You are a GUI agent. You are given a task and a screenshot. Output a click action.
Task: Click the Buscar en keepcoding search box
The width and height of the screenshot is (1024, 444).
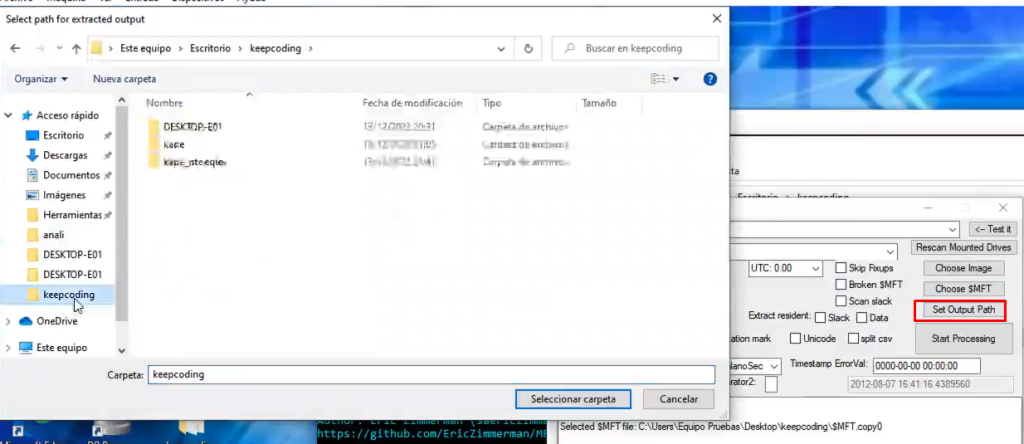point(635,48)
